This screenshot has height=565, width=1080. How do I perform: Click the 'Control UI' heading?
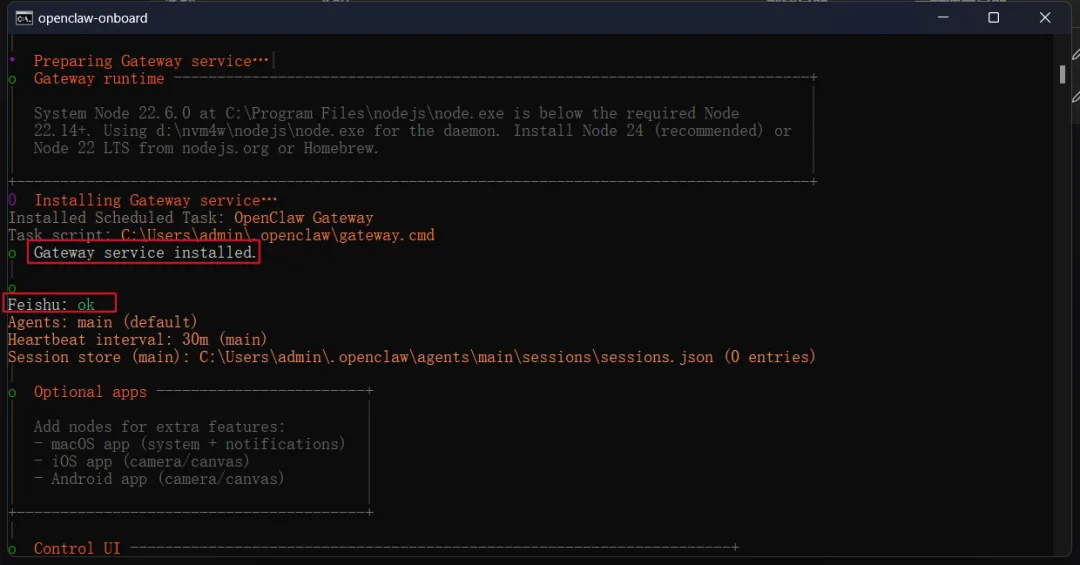pos(77,548)
